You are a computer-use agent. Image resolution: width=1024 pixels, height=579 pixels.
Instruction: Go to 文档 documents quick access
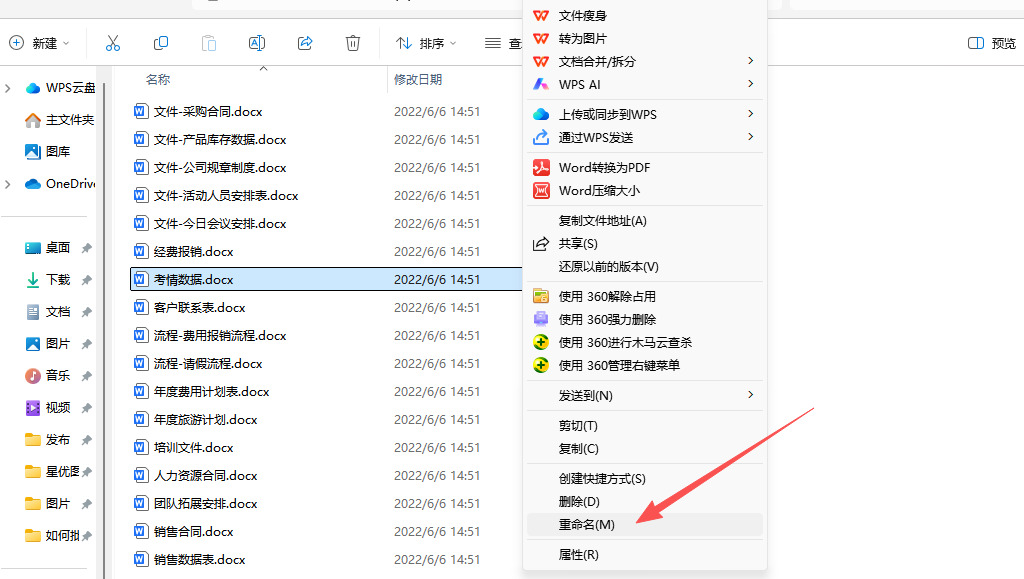pos(48,312)
